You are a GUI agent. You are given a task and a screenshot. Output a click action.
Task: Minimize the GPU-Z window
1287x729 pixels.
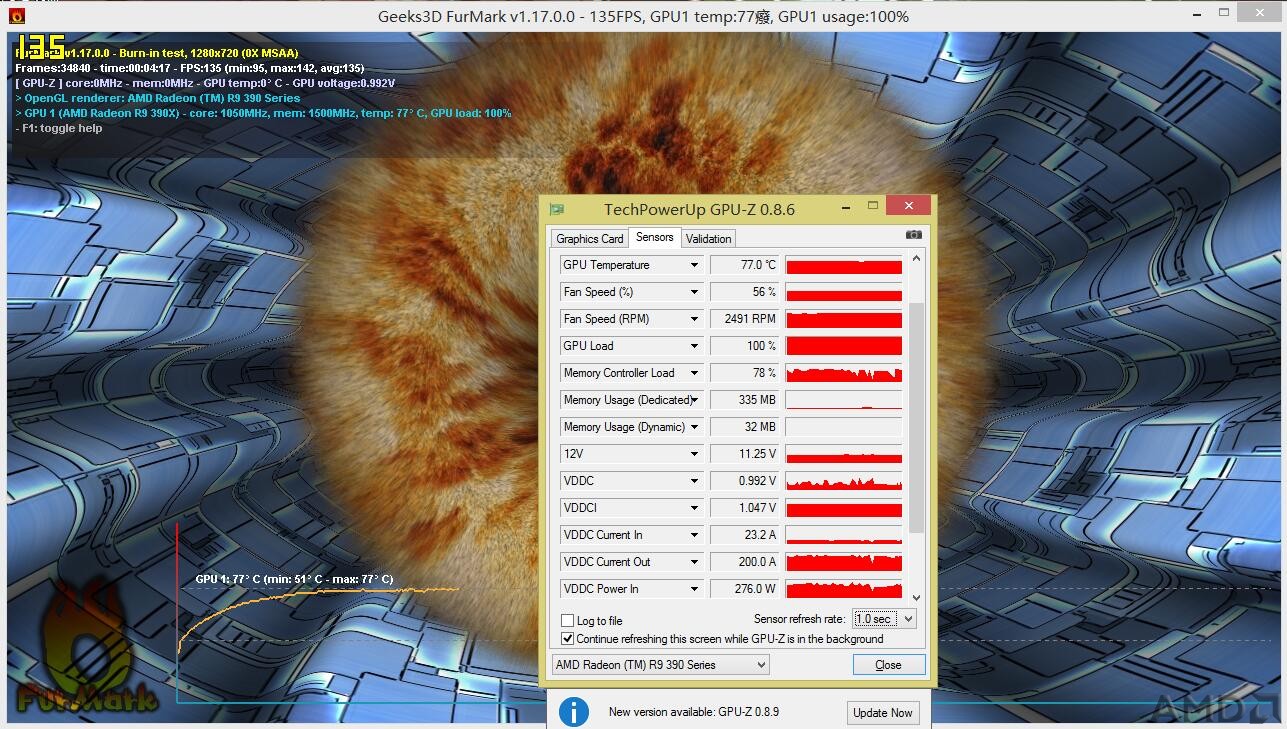847,206
